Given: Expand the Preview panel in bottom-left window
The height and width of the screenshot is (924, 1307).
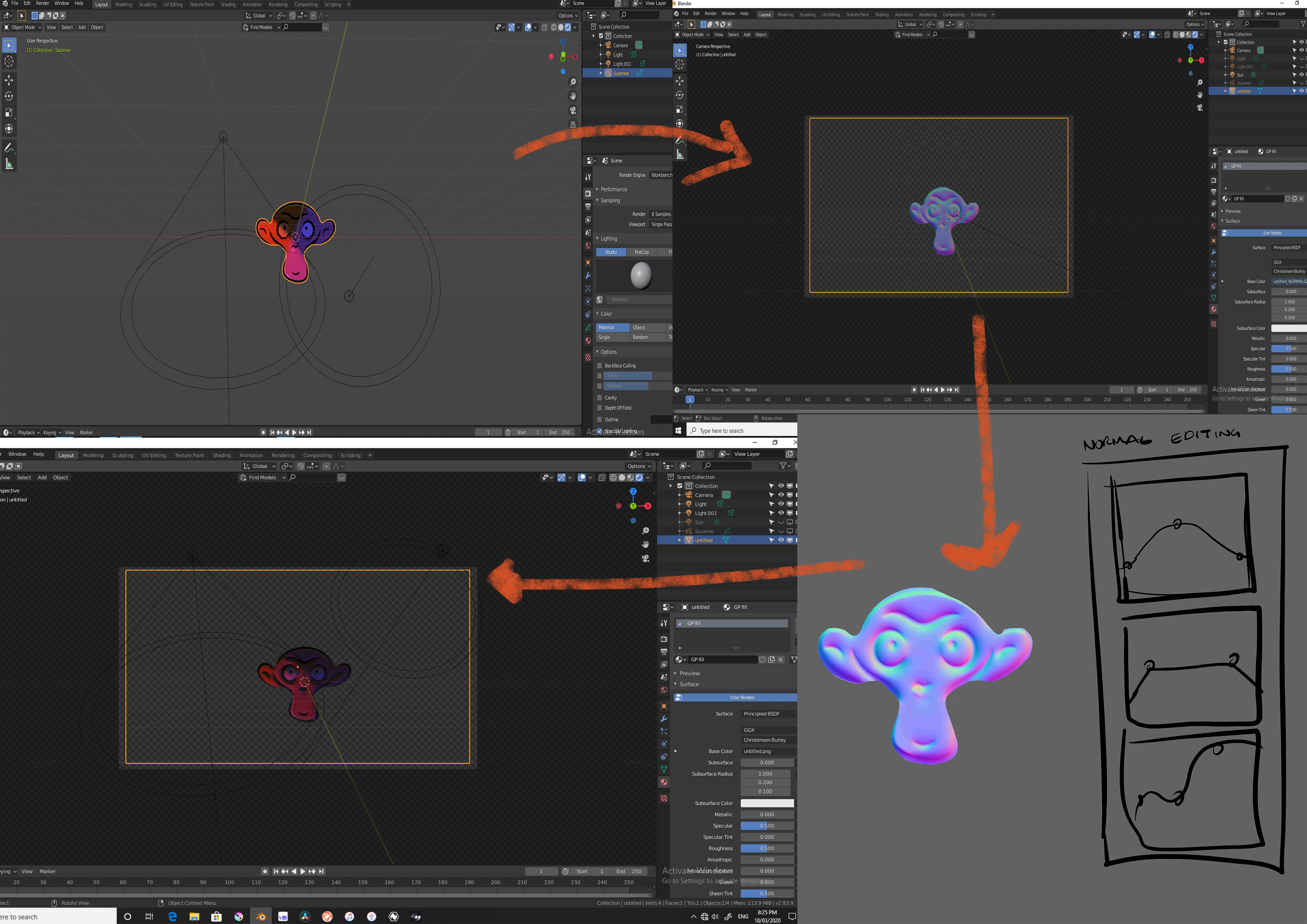Looking at the screenshot, I should tap(689, 673).
